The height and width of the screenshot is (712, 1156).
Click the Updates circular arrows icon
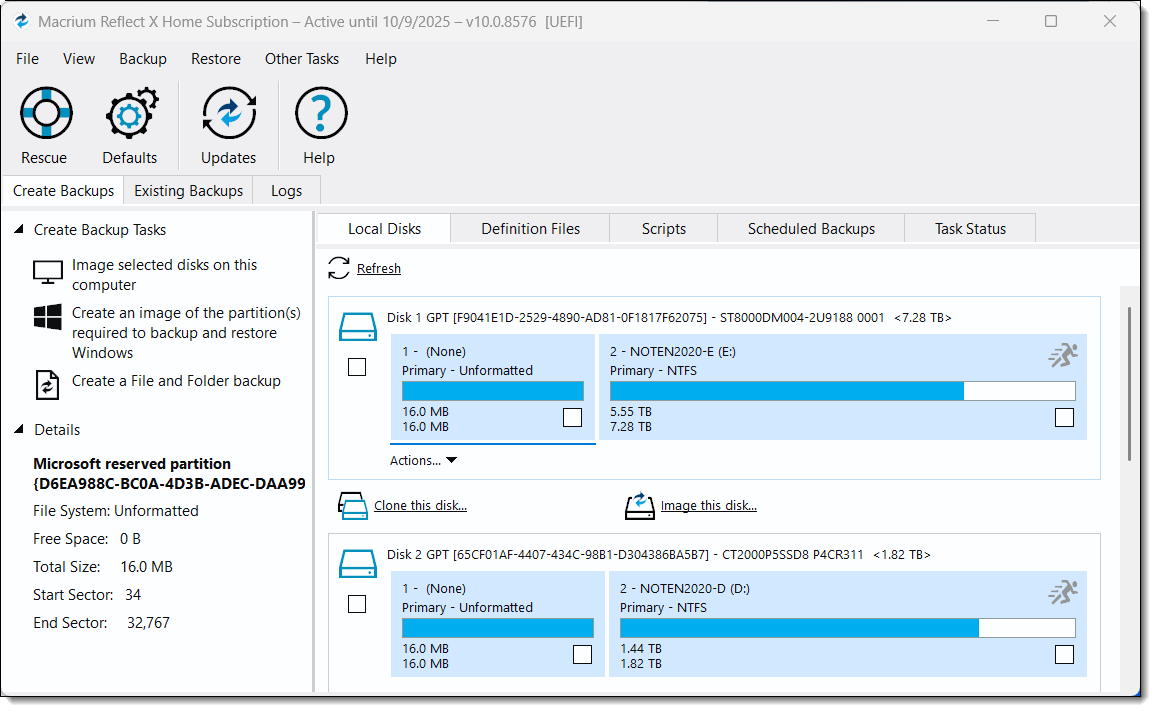point(229,113)
